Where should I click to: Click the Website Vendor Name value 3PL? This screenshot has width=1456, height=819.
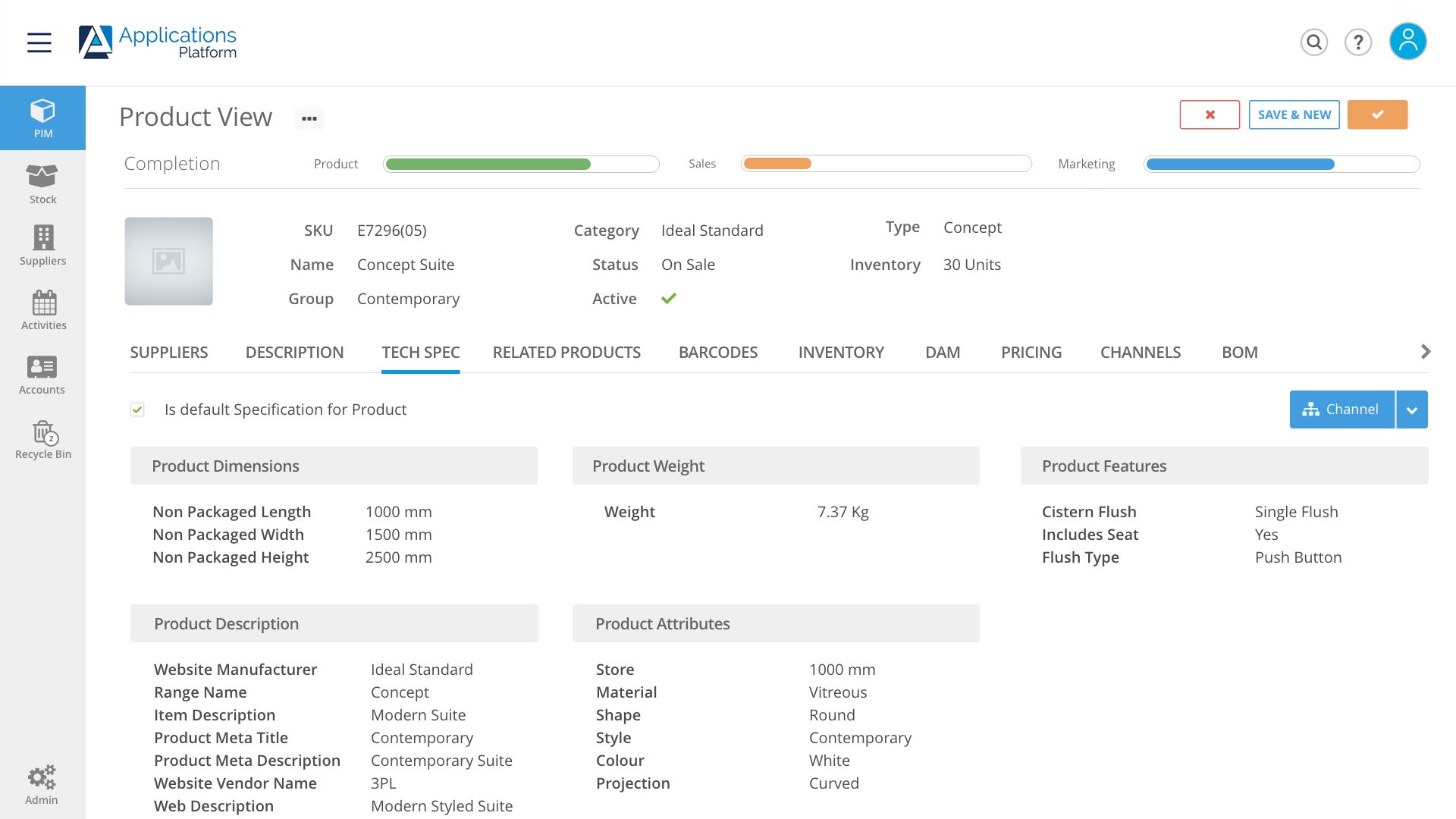pyautogui.click(x=384, y=783)
